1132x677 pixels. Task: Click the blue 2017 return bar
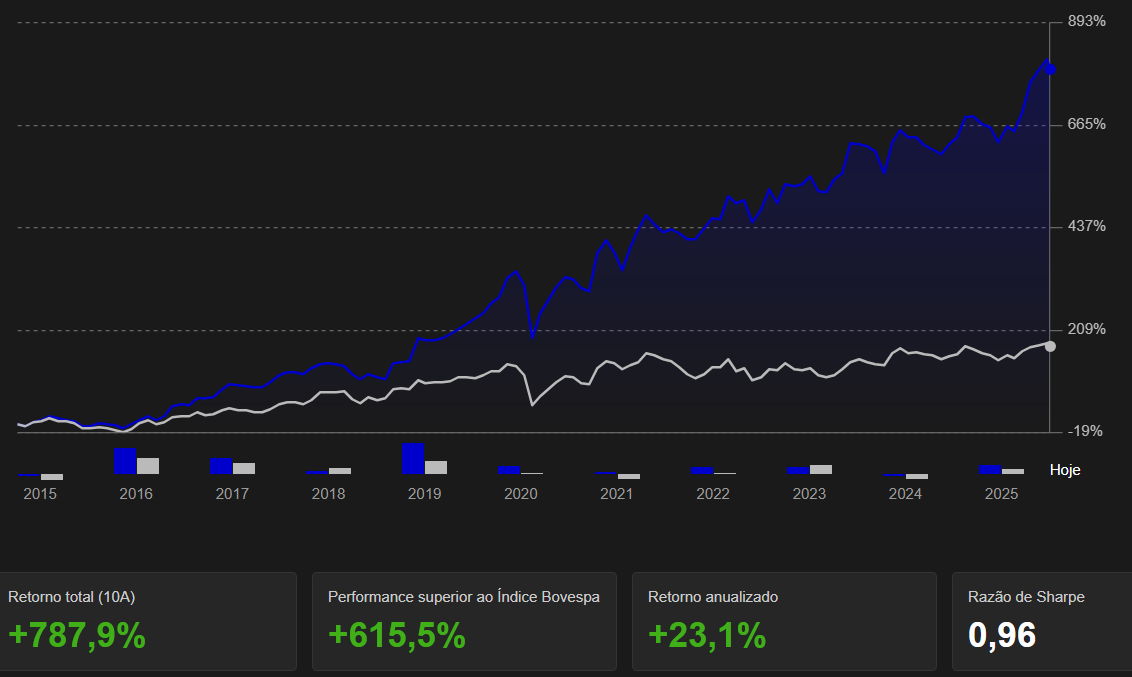220,465
